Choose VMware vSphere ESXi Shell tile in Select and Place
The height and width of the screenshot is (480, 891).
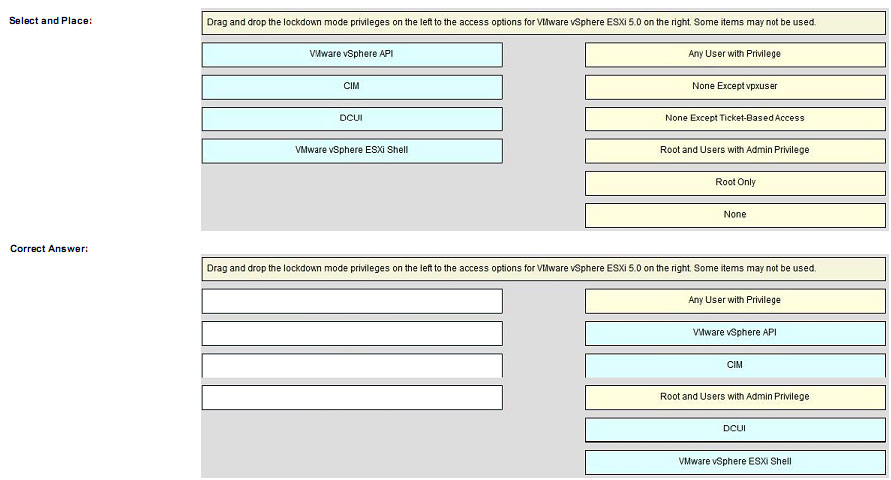point(352,151)
